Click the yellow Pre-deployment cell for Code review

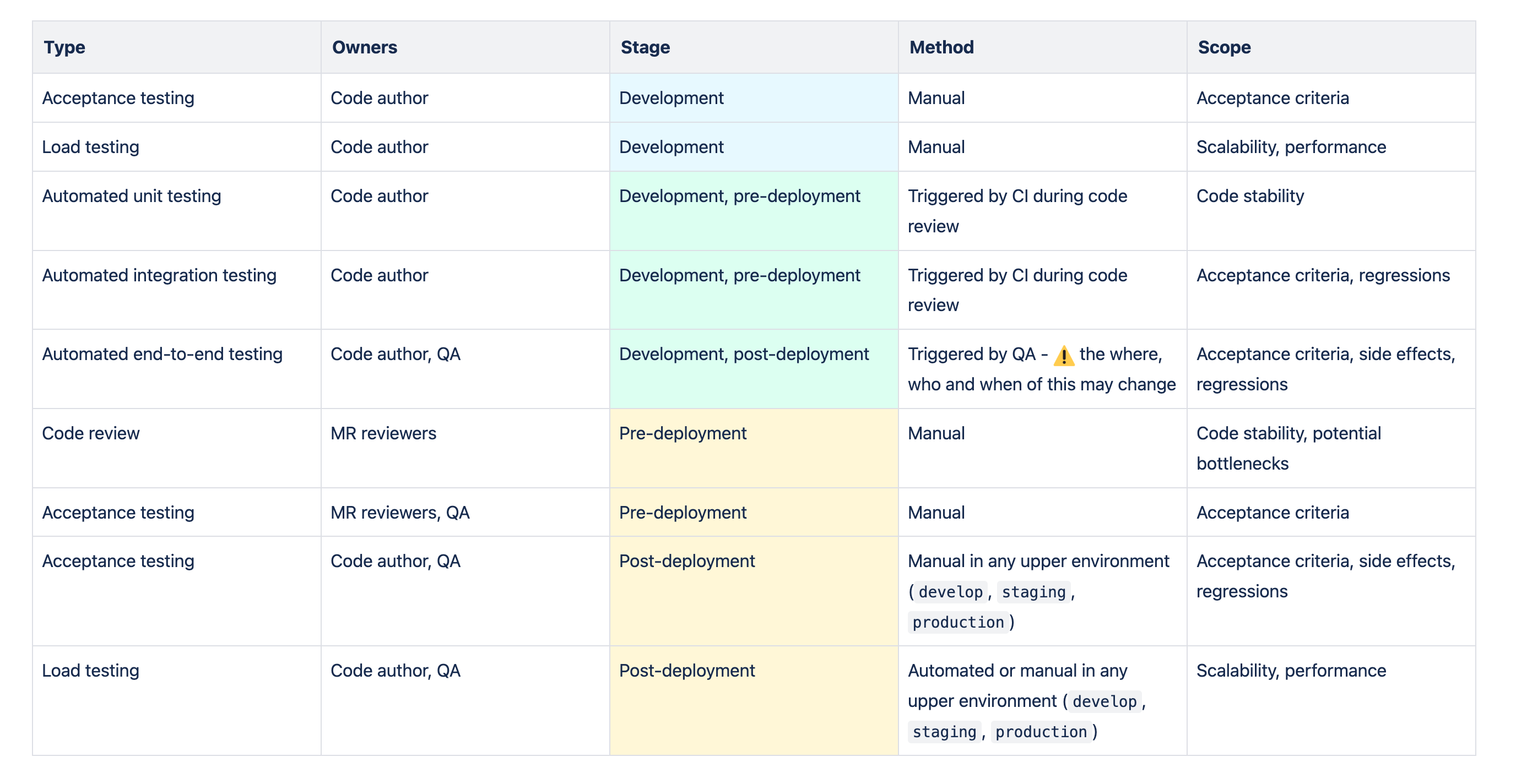[x=682, y=433]
